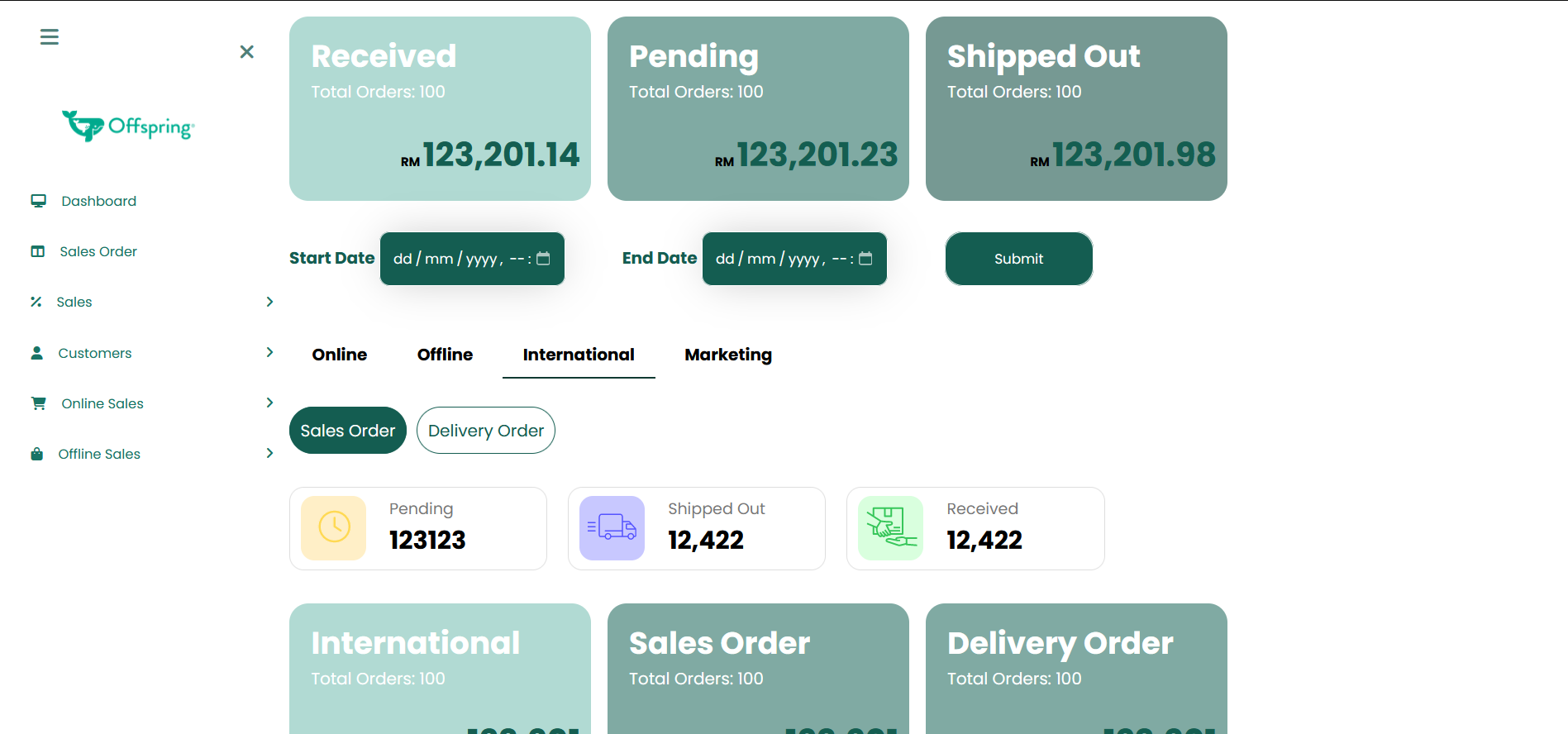
Task: Click the Customers person icon
Action: point(37,353)
